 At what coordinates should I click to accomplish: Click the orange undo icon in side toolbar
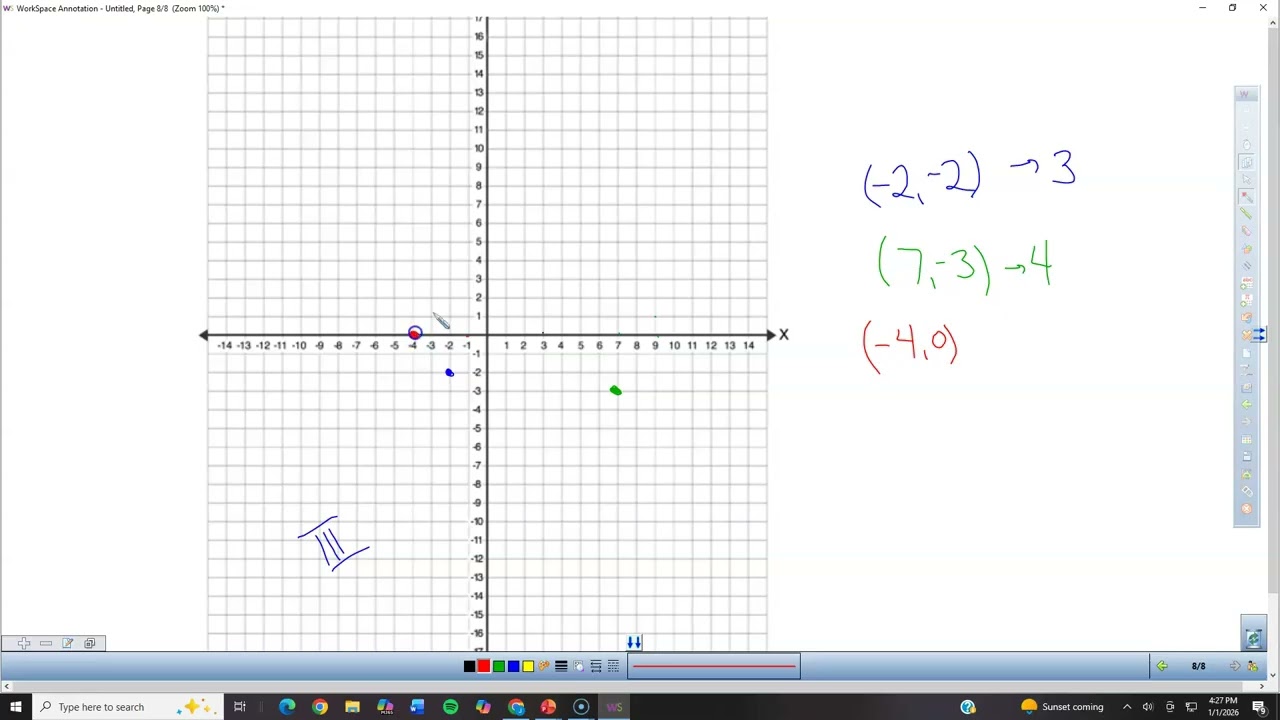pyautogui.click(x=1247, y=317)
